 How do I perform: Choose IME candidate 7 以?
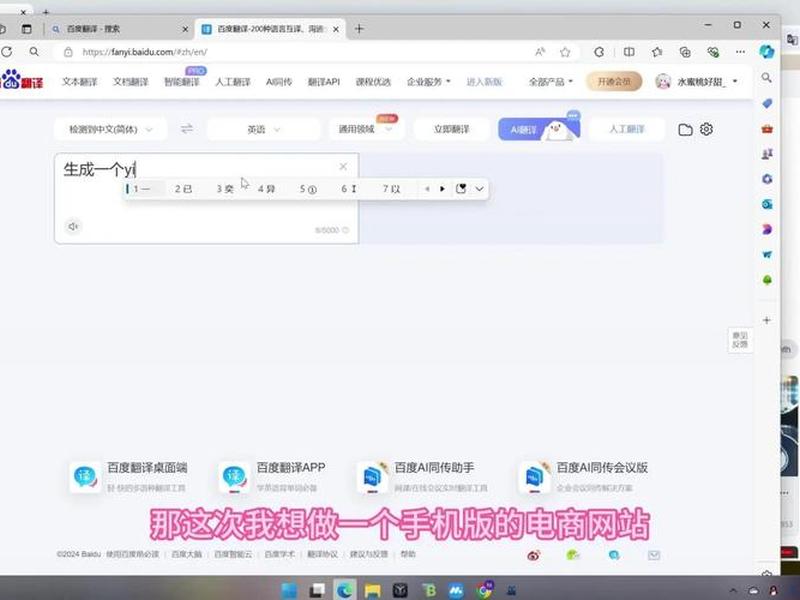coord(391,189)
